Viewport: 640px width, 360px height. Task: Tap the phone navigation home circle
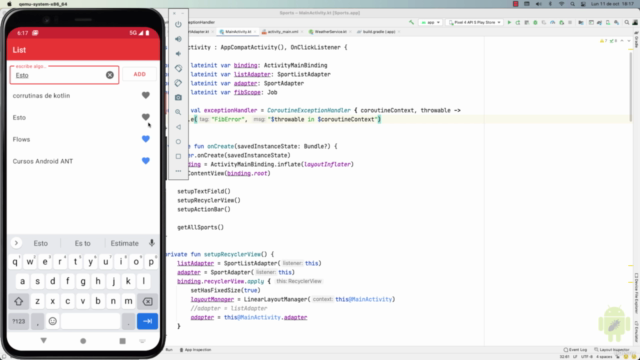coord(83,341)
